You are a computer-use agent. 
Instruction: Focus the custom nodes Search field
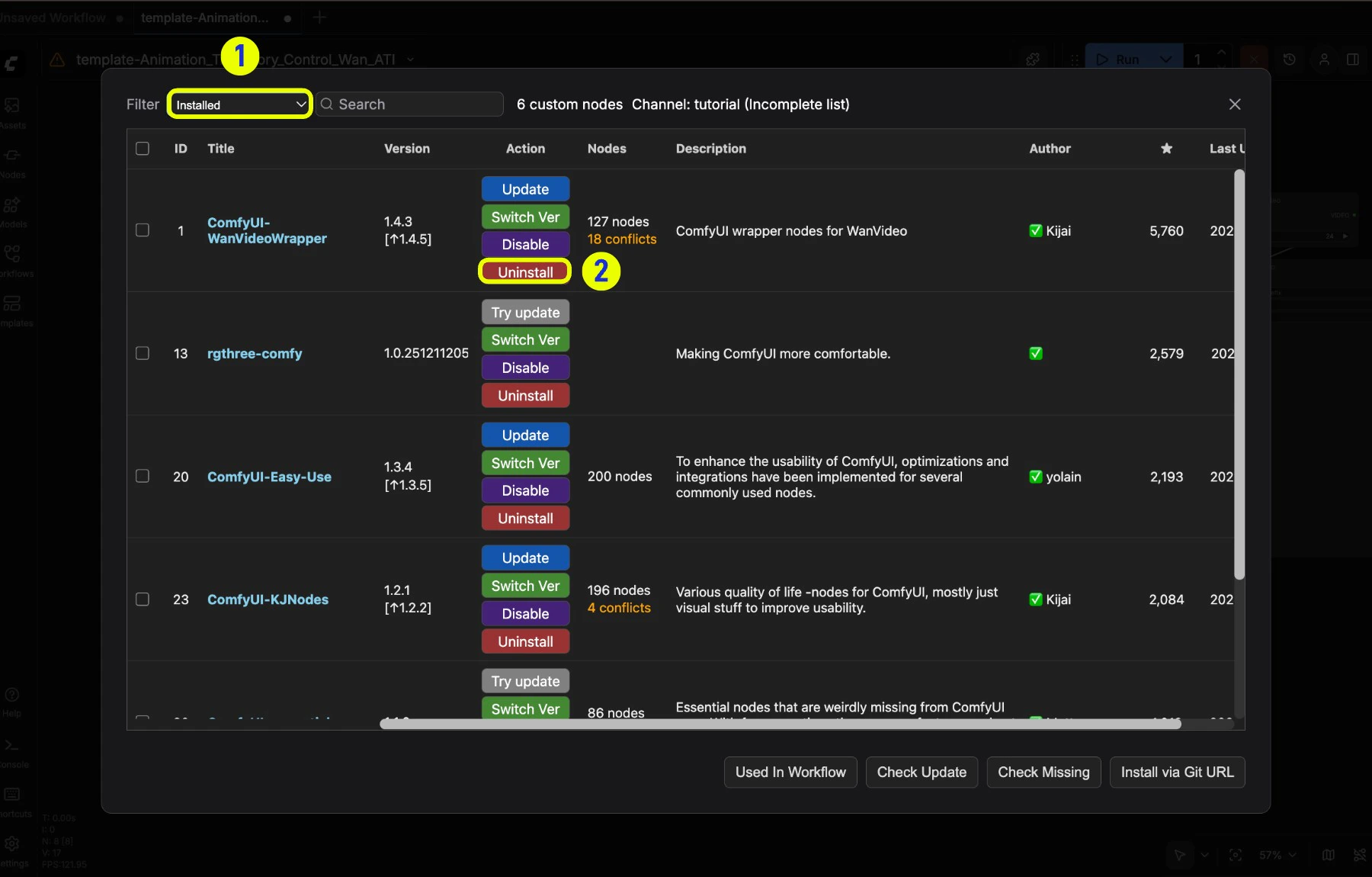[410, 104]
